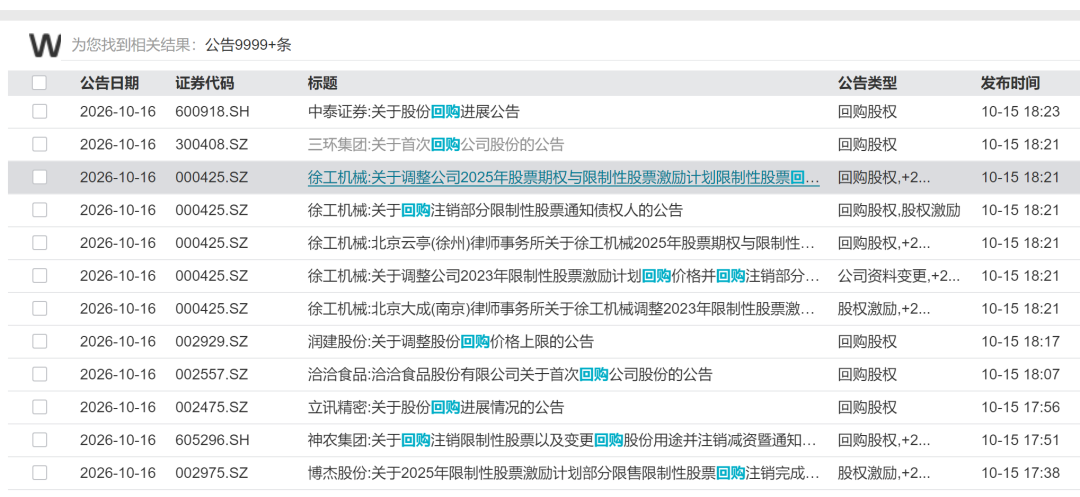Screen dimensions: 1080x497
Task: Sort by 证券代码 column header
Action: pyautogui.click(x=205, y=83)
